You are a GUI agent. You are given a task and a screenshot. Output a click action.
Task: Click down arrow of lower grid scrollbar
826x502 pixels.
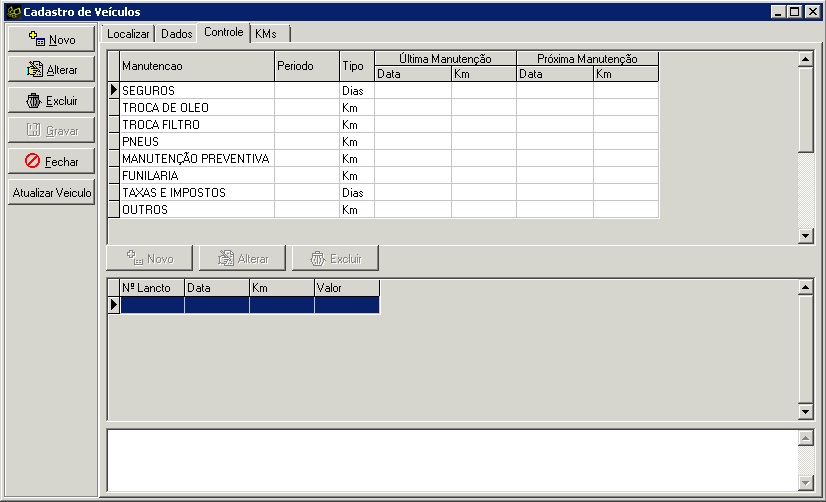[x=806, y=412]
